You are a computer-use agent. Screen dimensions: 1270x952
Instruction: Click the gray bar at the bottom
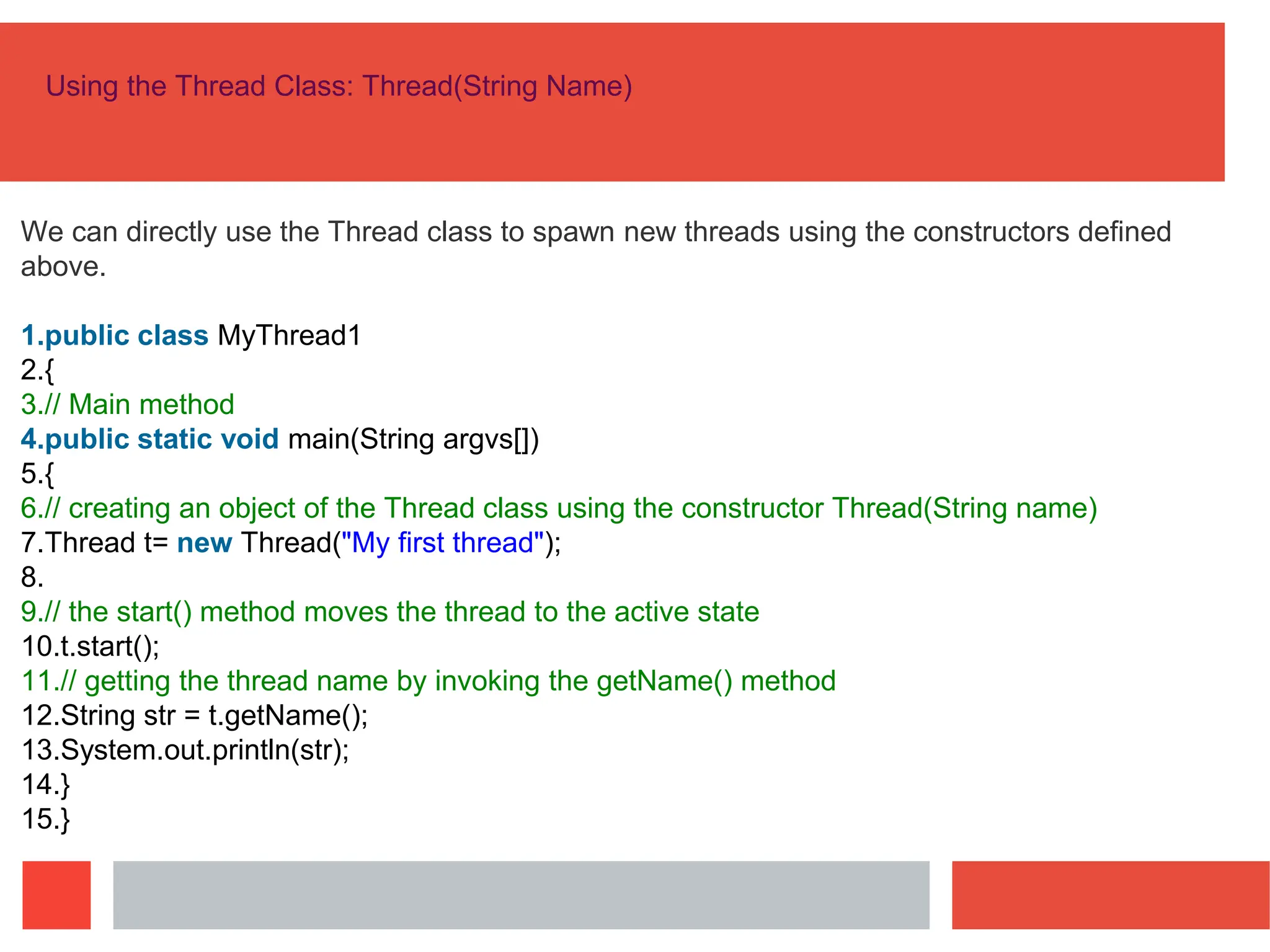521,895
